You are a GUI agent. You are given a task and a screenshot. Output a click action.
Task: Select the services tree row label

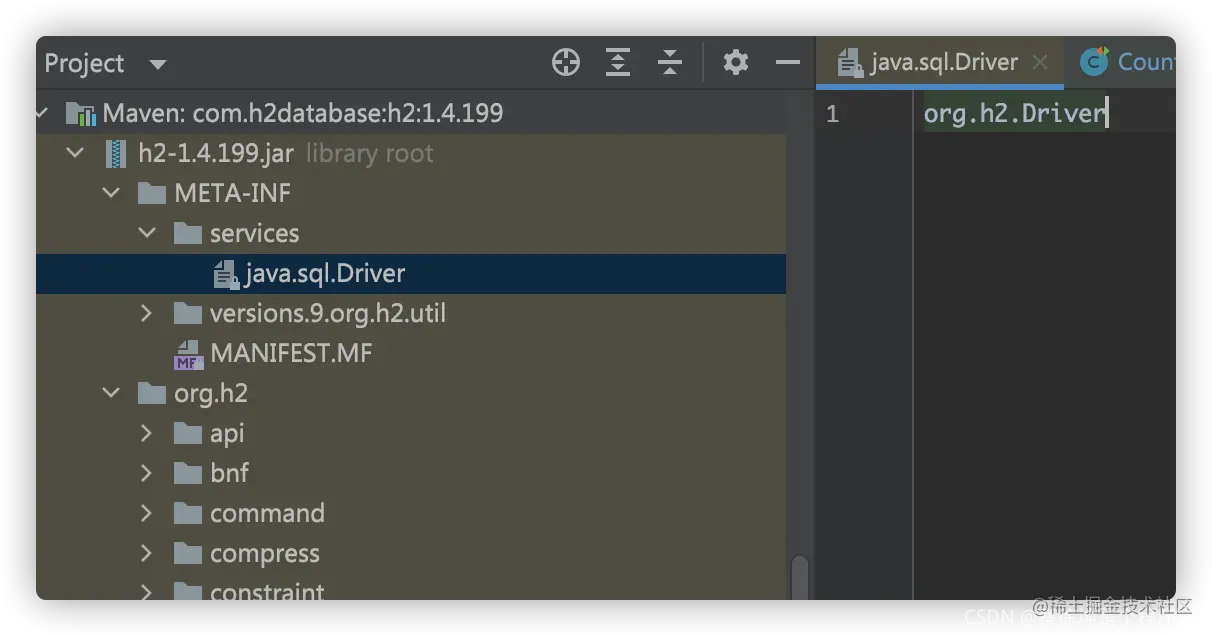tap(254, 234)
